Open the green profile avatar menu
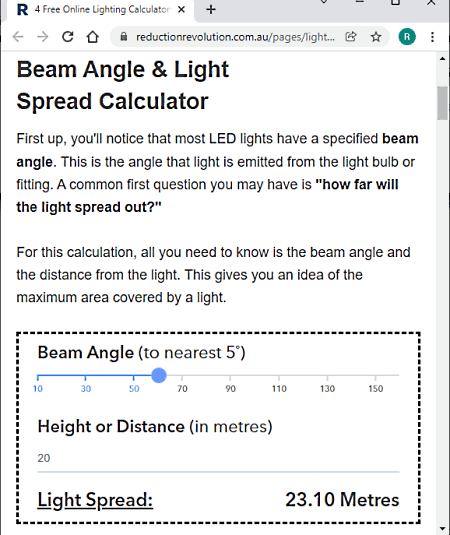 click(x=407, y=37)
